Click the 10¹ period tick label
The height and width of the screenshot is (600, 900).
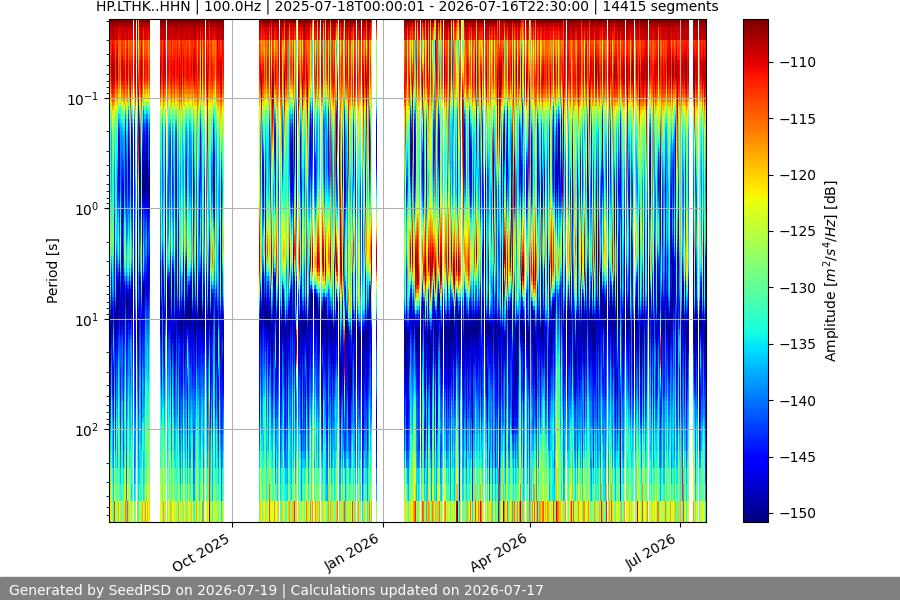tap(87, 320)
